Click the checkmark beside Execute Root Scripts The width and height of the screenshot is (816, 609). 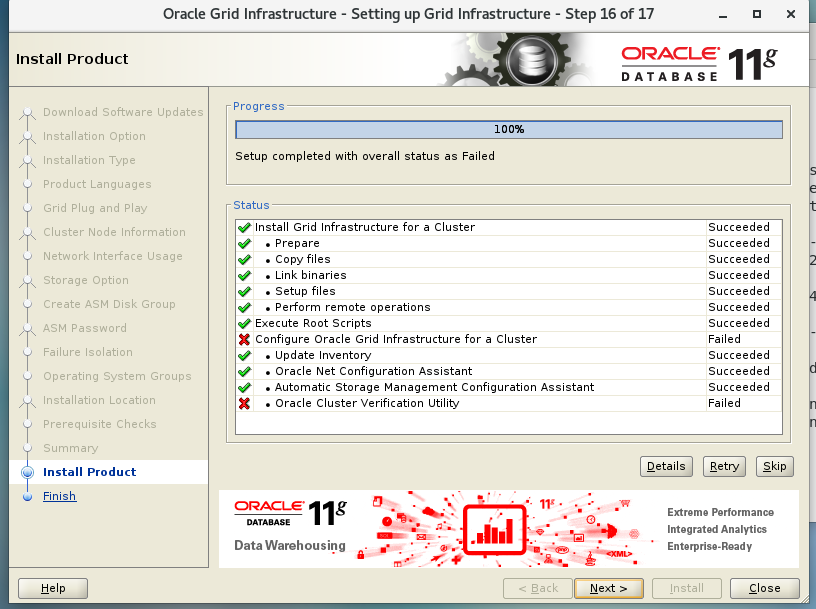pos(244,324)
